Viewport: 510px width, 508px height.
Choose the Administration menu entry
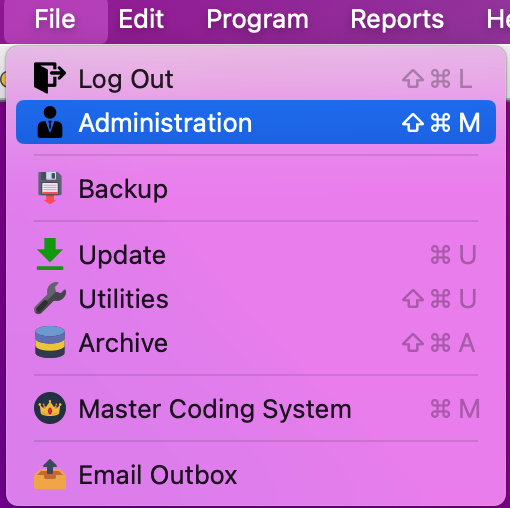[256, 122]
